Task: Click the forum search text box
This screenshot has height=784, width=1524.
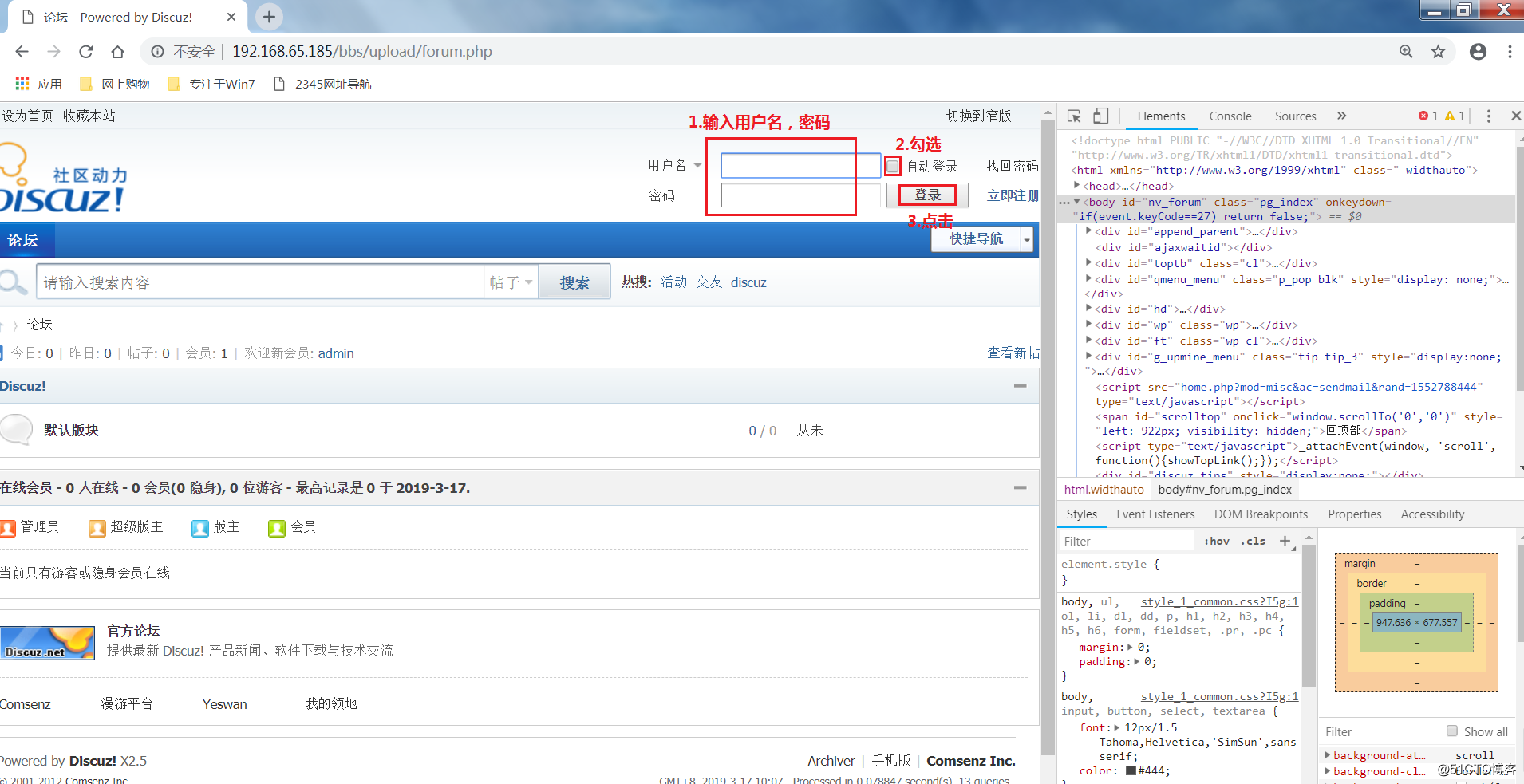Action: [x=260, y=282]
